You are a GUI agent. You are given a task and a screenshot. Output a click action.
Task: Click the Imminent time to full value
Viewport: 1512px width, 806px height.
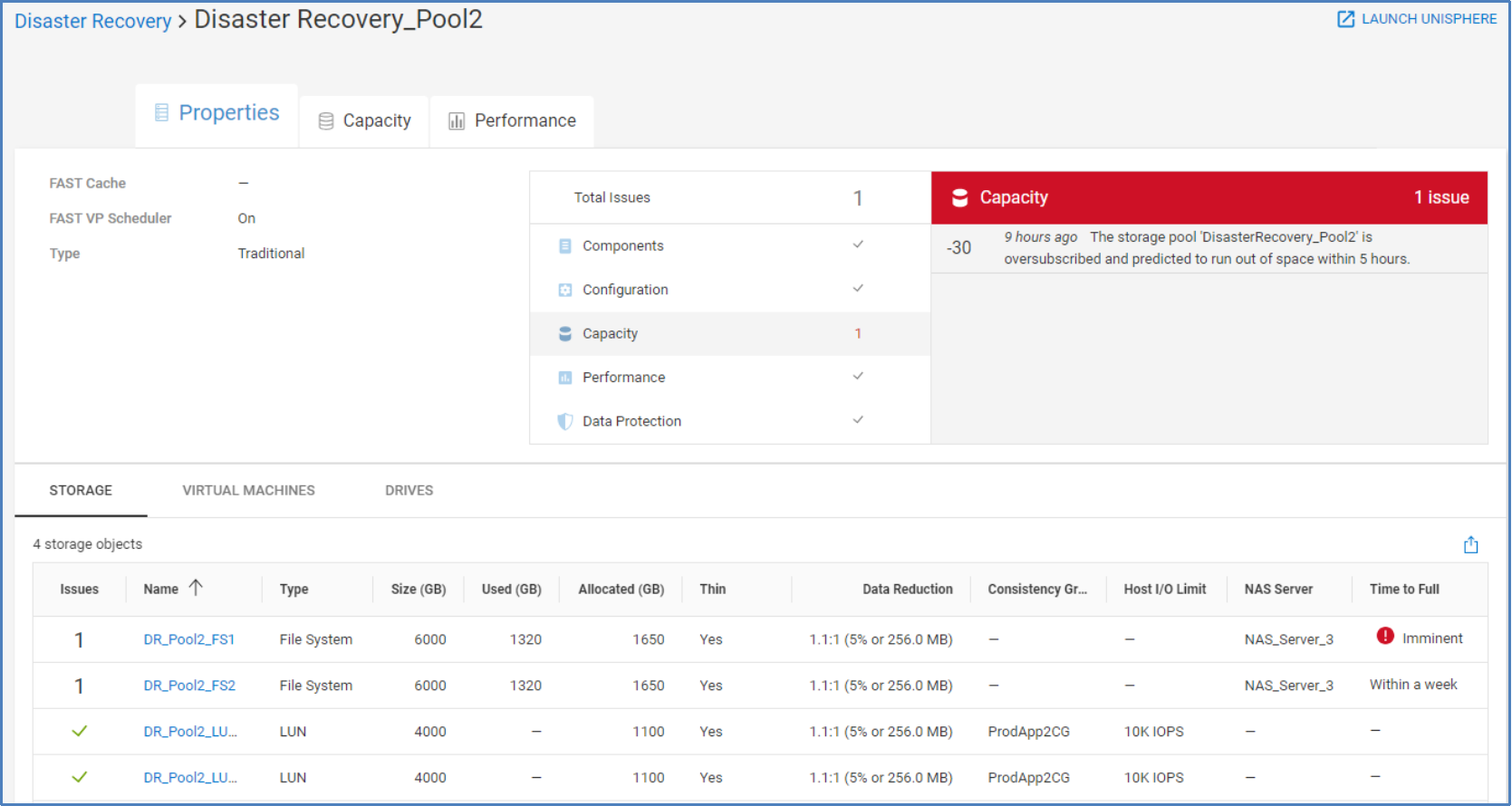click(x=1432, y=638)
